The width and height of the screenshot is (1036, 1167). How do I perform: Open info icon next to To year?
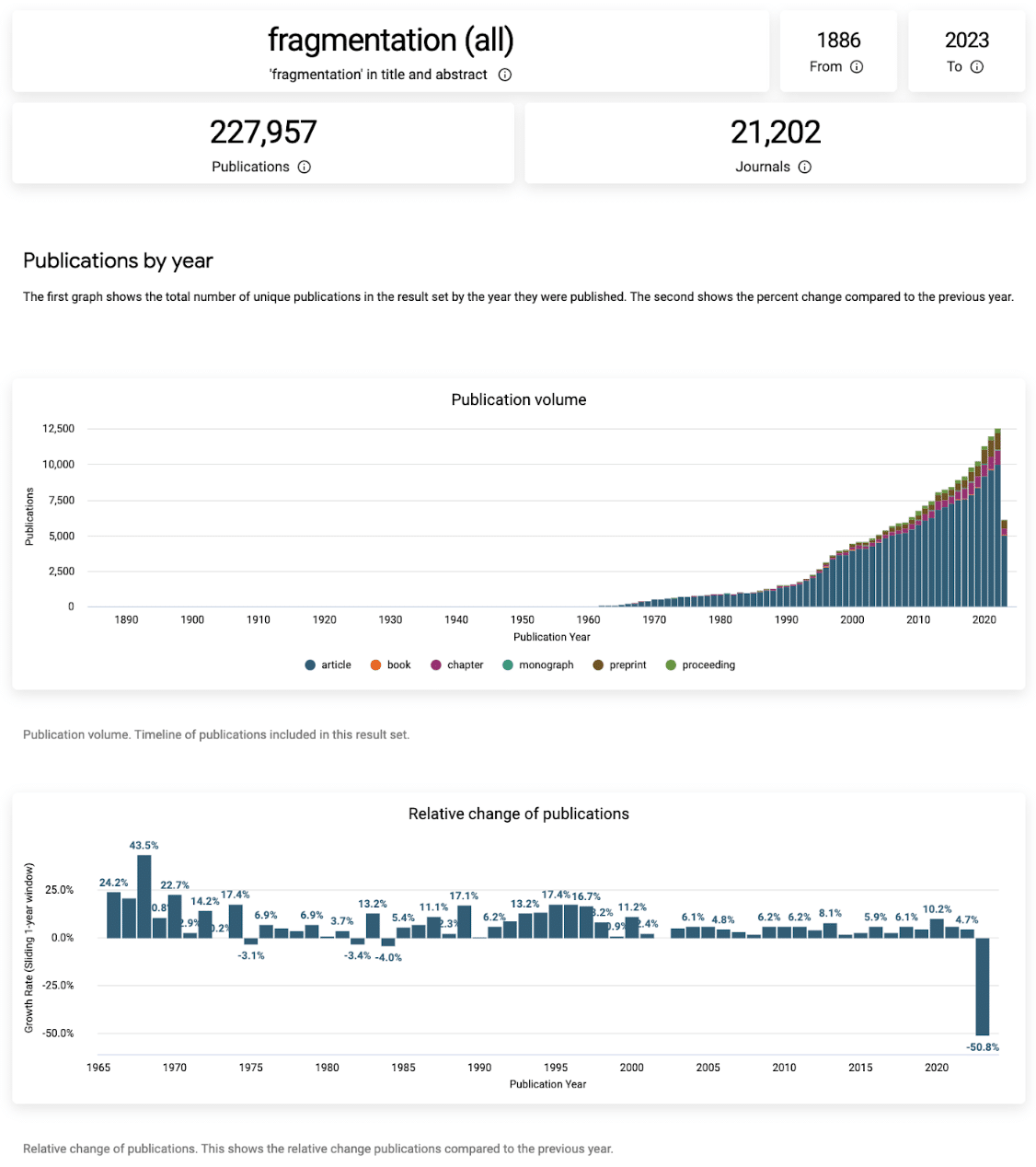[x=978, y=66]
